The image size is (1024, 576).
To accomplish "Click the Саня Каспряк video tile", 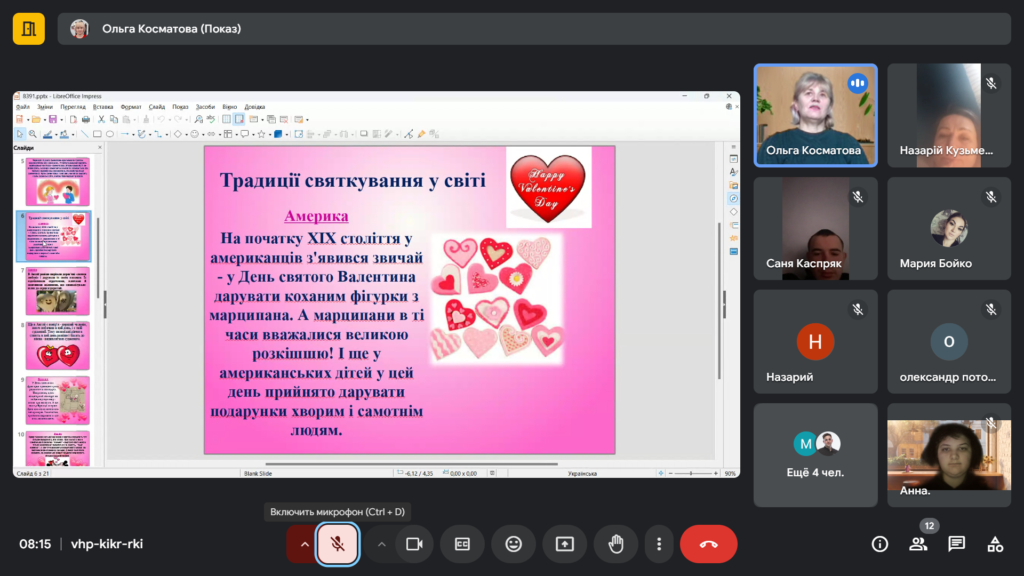I will (815, 228).
